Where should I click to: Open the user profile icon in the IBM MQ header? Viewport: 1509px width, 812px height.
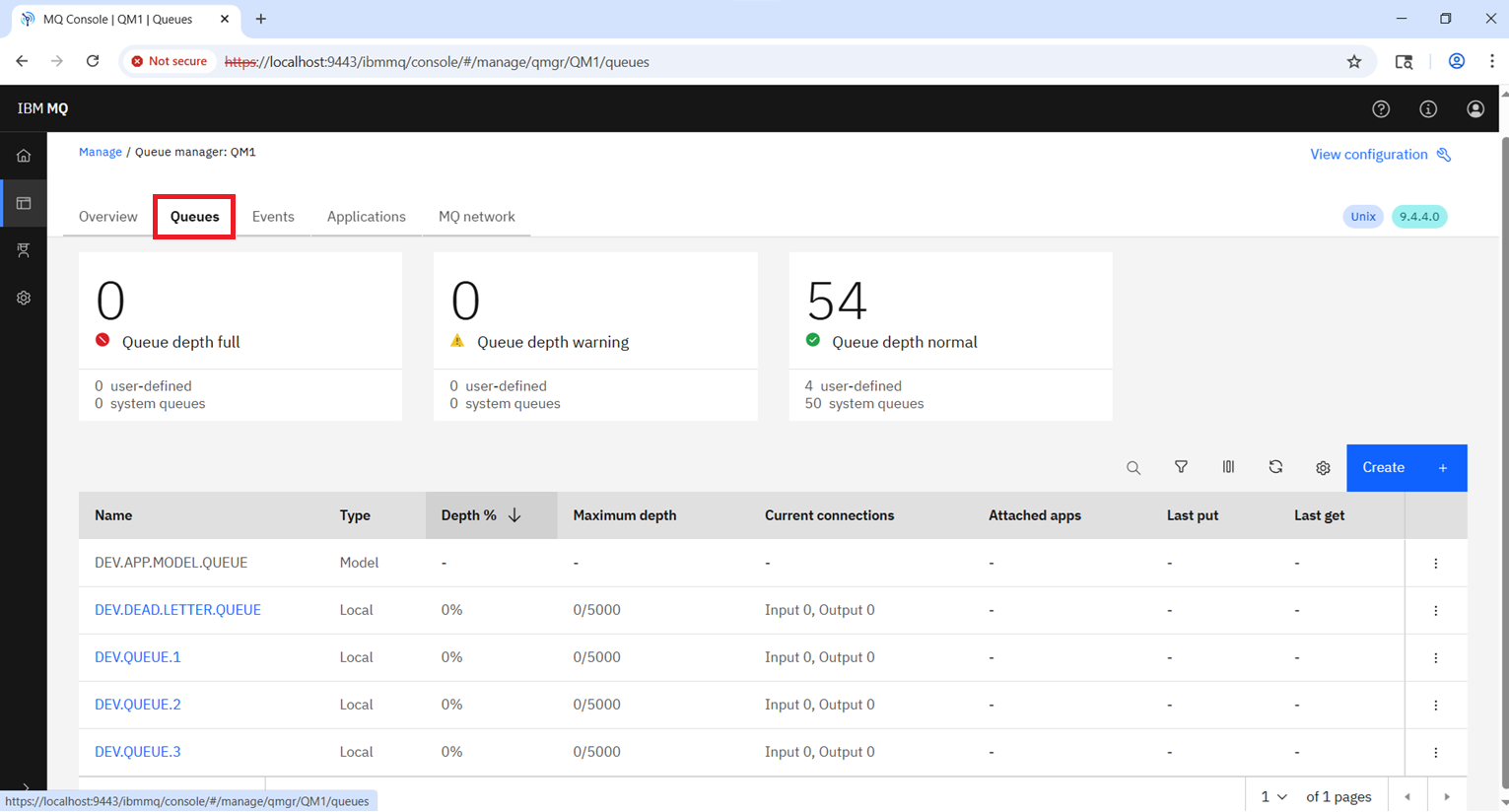(x=1475, y=109)
